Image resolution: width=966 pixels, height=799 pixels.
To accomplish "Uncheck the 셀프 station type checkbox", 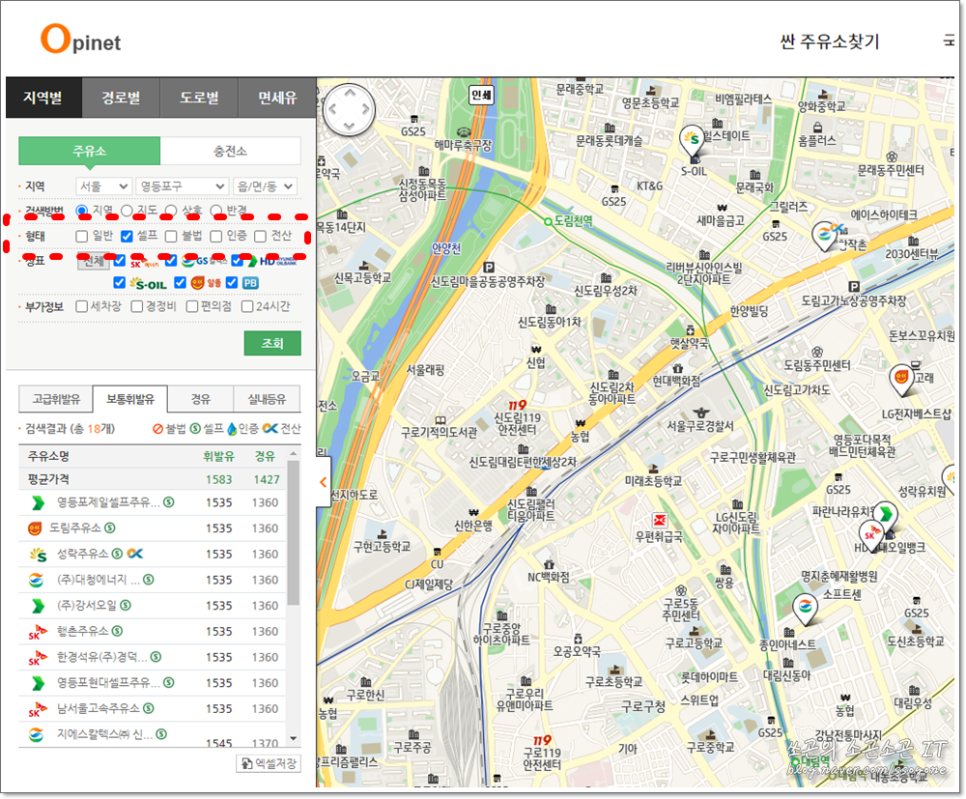I will (127, 236).
